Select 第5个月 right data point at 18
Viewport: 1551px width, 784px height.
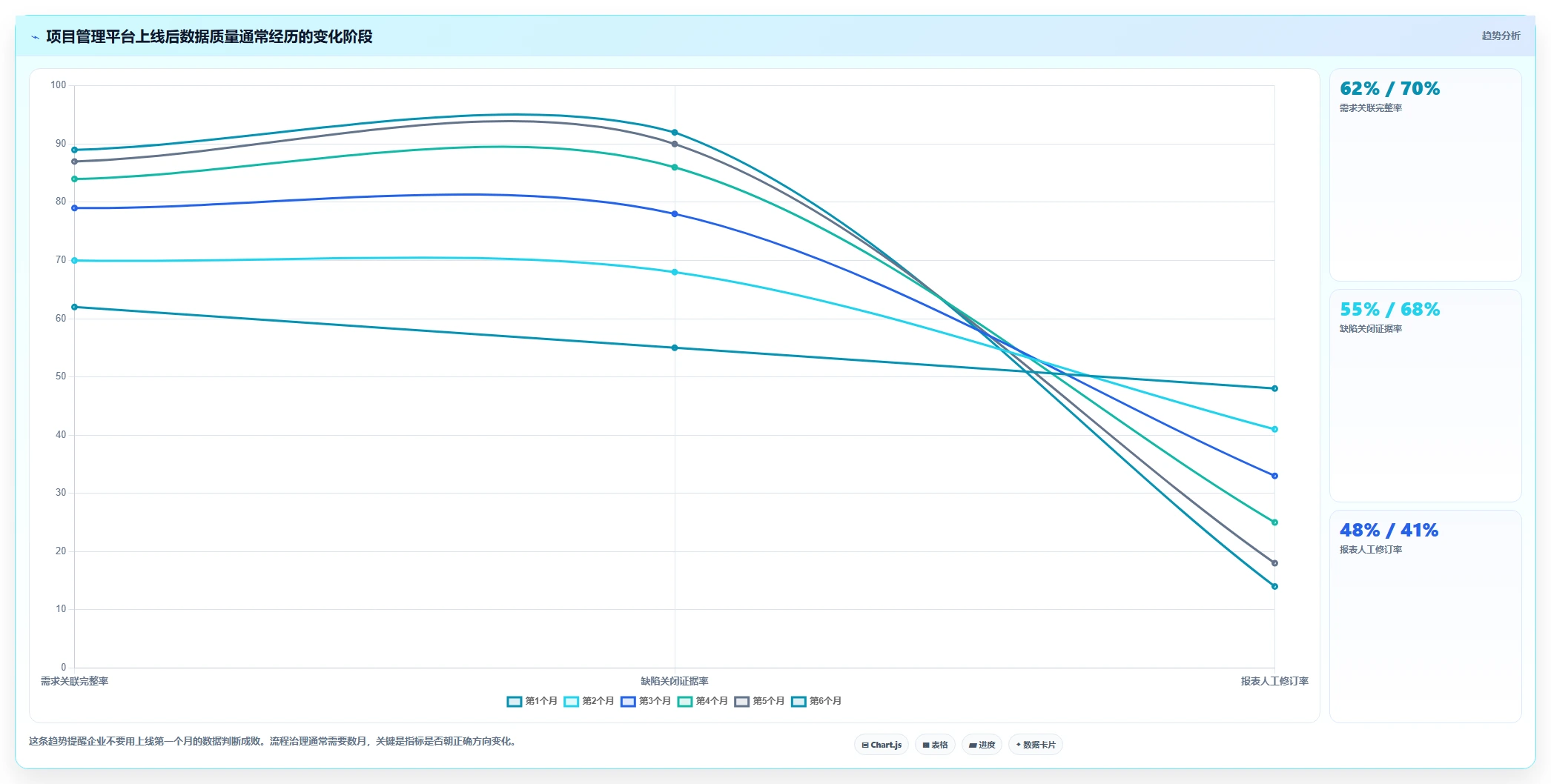(x=1274, y=563)
